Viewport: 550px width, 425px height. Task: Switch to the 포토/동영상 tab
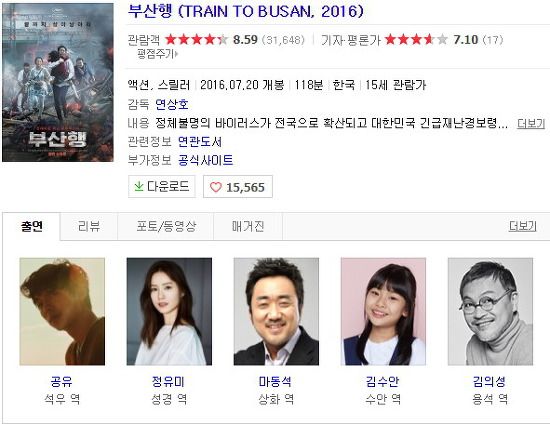pos(166,226)
